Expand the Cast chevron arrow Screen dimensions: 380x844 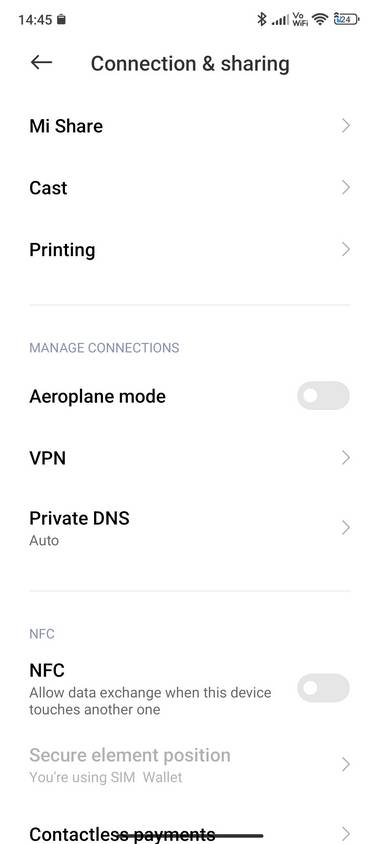(346, 188)
